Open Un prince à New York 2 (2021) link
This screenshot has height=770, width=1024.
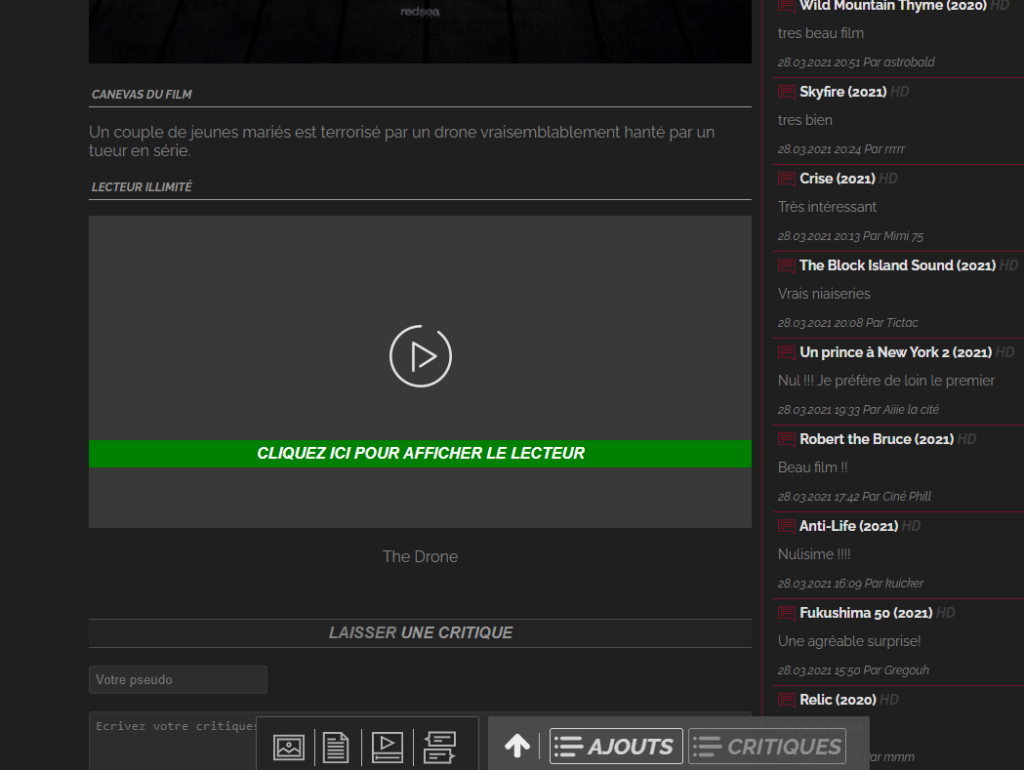point(895,353)
